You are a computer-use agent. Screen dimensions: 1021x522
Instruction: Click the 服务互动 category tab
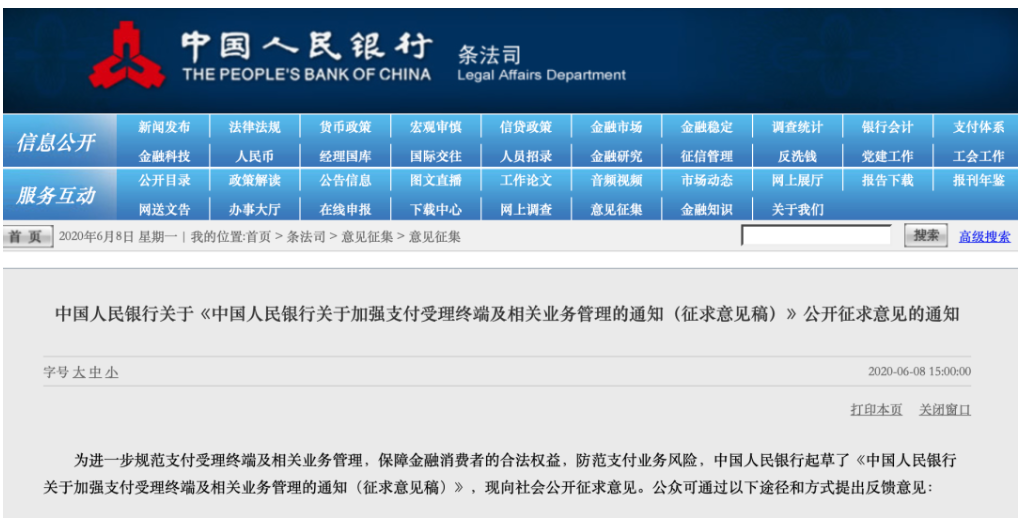tap(59, 195)
